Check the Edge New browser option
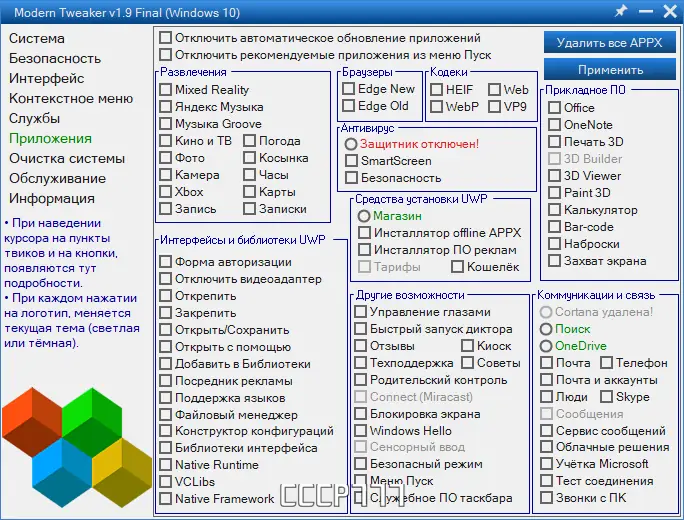 coord(348,89)
